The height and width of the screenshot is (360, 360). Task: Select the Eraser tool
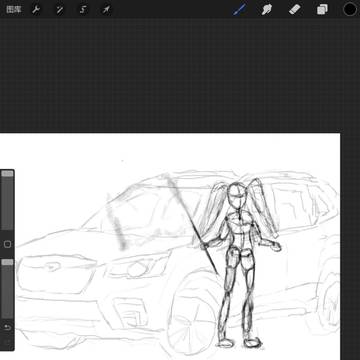pyautogui.click(x=294, y=9)
